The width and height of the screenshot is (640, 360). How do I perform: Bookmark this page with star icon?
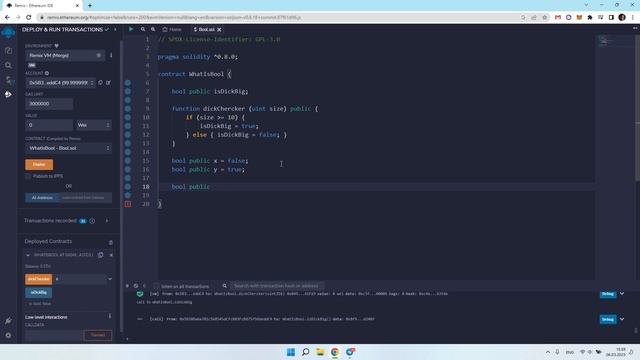544,18
